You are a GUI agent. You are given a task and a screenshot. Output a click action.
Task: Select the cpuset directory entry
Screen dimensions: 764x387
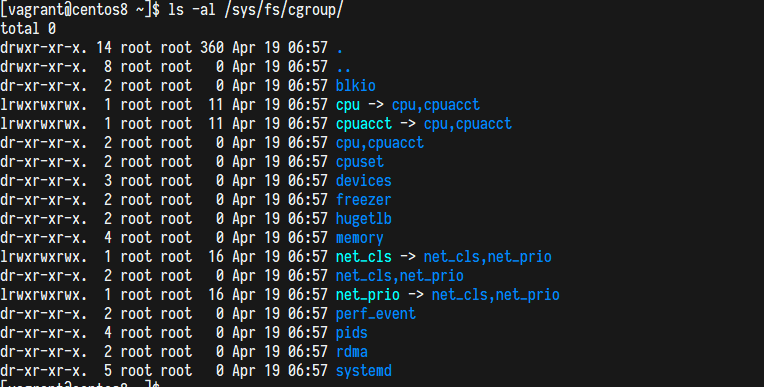coord(360,162)
